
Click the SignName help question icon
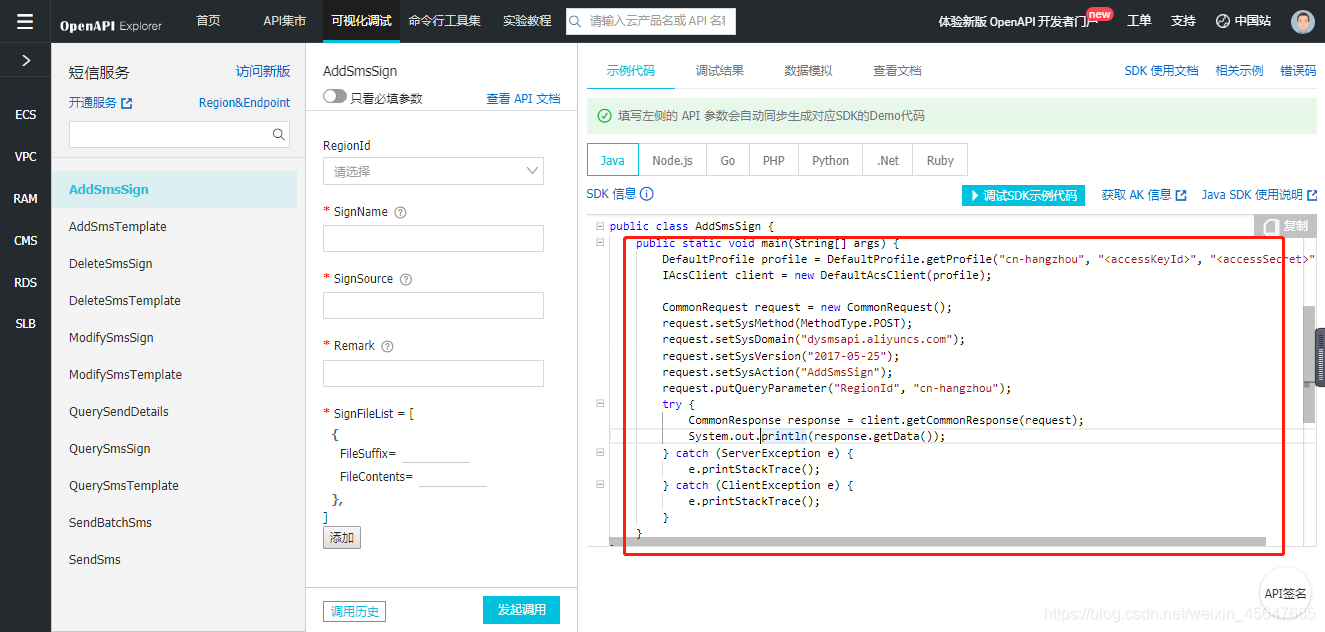pos(400,212)
